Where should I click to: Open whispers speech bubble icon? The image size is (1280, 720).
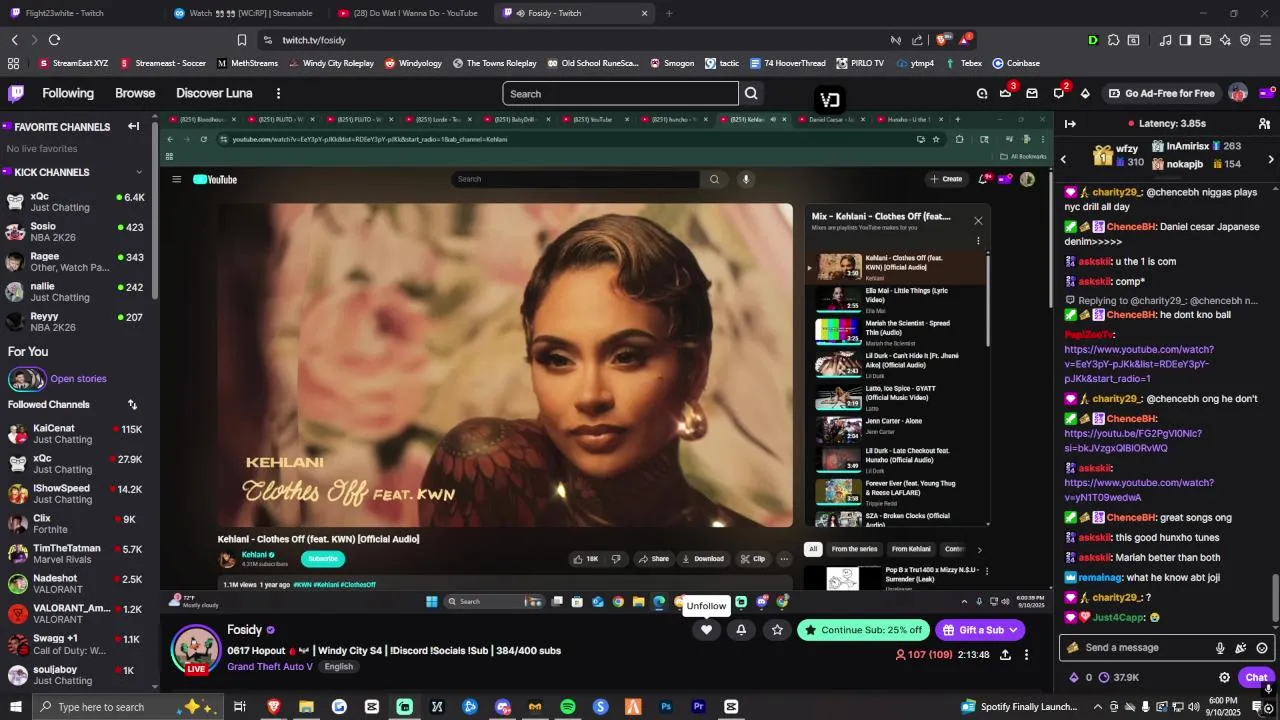tap(1059, 93)
